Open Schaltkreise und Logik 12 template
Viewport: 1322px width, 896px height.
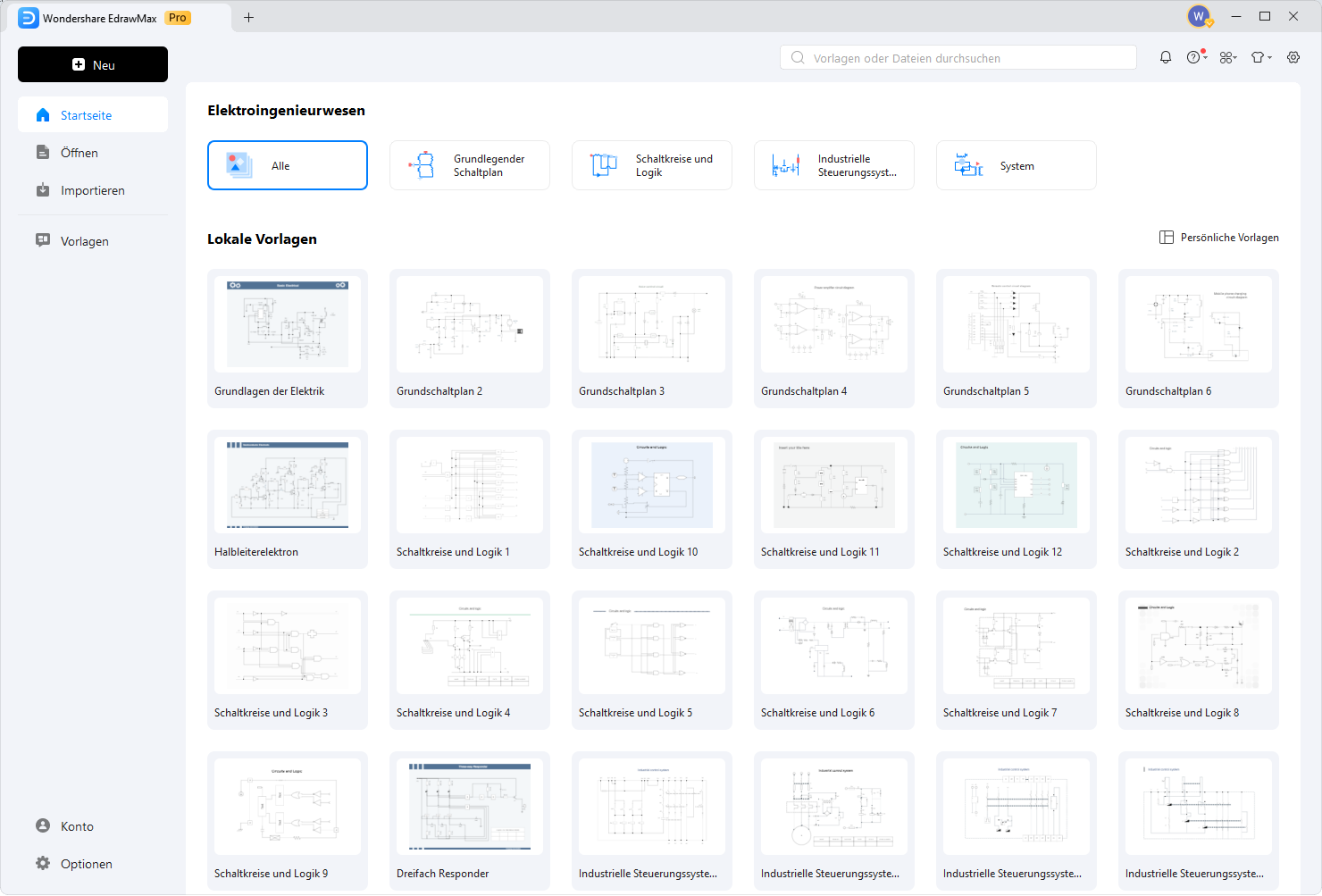[x=1017, y=499]
